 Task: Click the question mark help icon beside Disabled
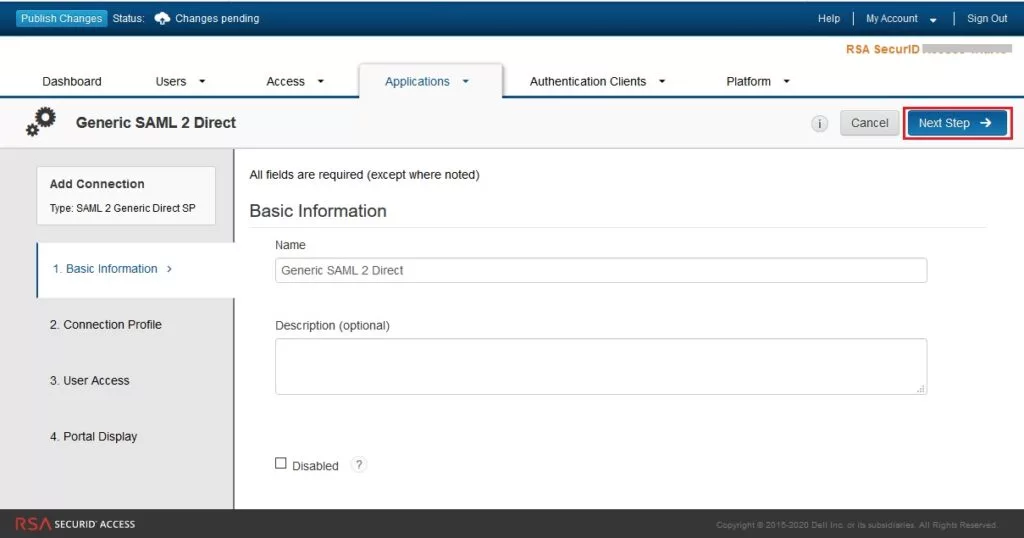(x=359, y=465)
